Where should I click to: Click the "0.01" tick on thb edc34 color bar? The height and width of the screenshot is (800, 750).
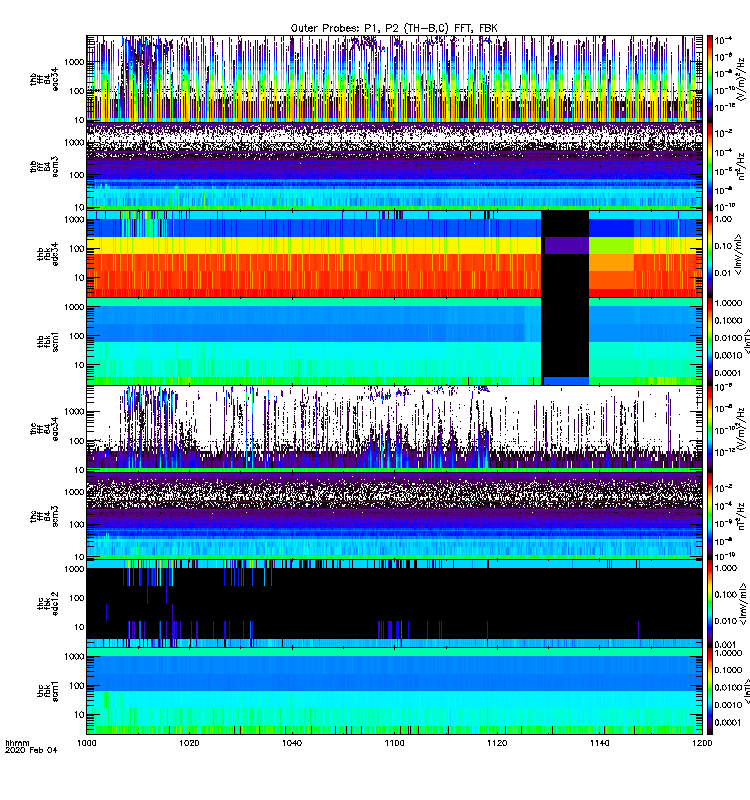[x=723, y=273]
